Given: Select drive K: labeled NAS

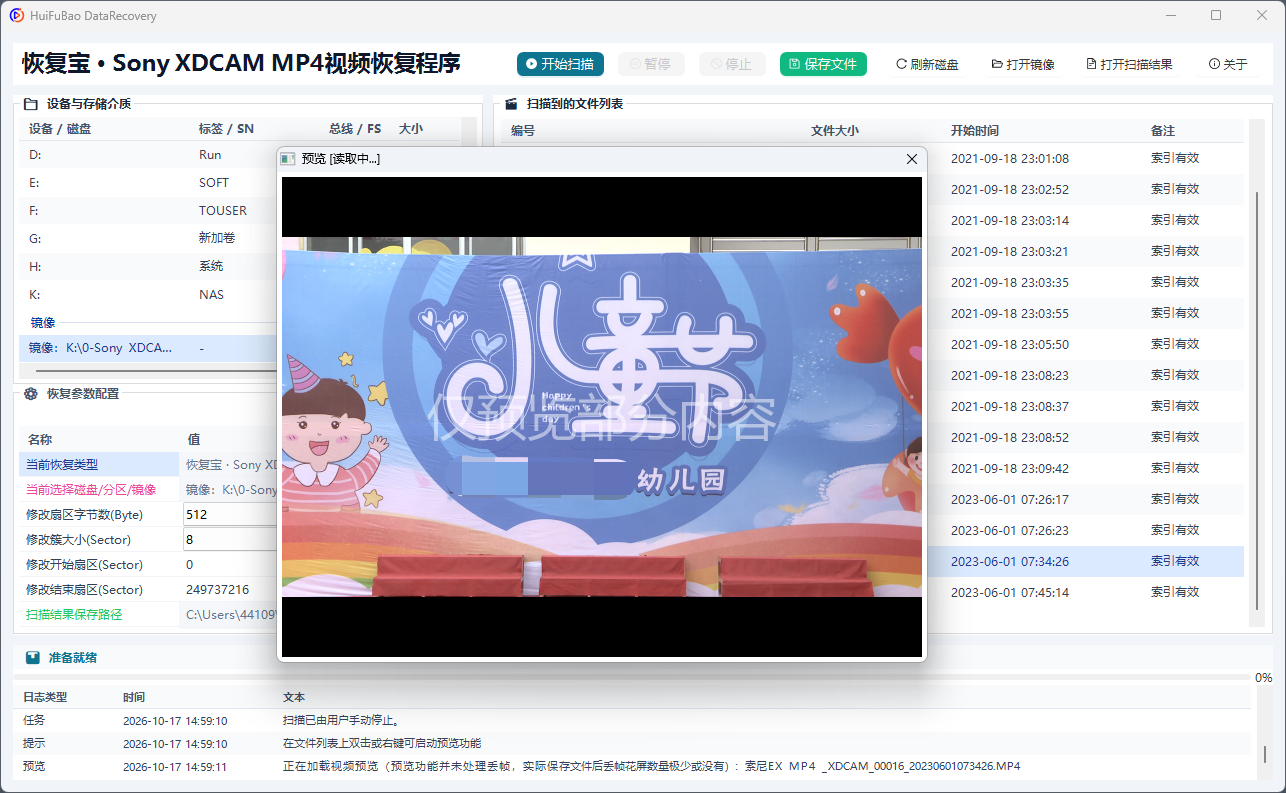Looking at the screenshot, I should pyautogui.click(x=146, y=295).
